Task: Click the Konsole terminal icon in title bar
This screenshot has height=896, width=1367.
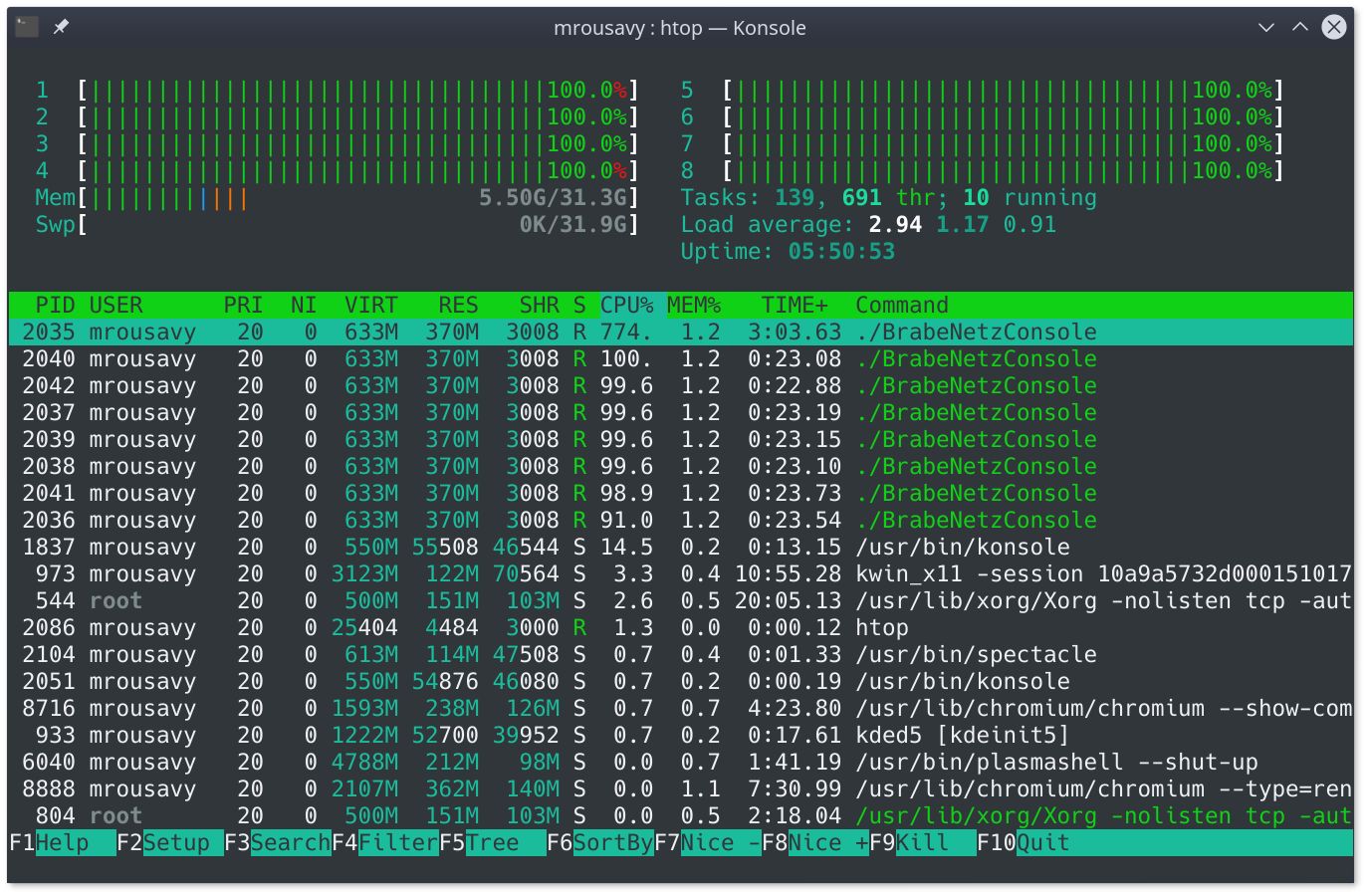Action: pos(27,27)
